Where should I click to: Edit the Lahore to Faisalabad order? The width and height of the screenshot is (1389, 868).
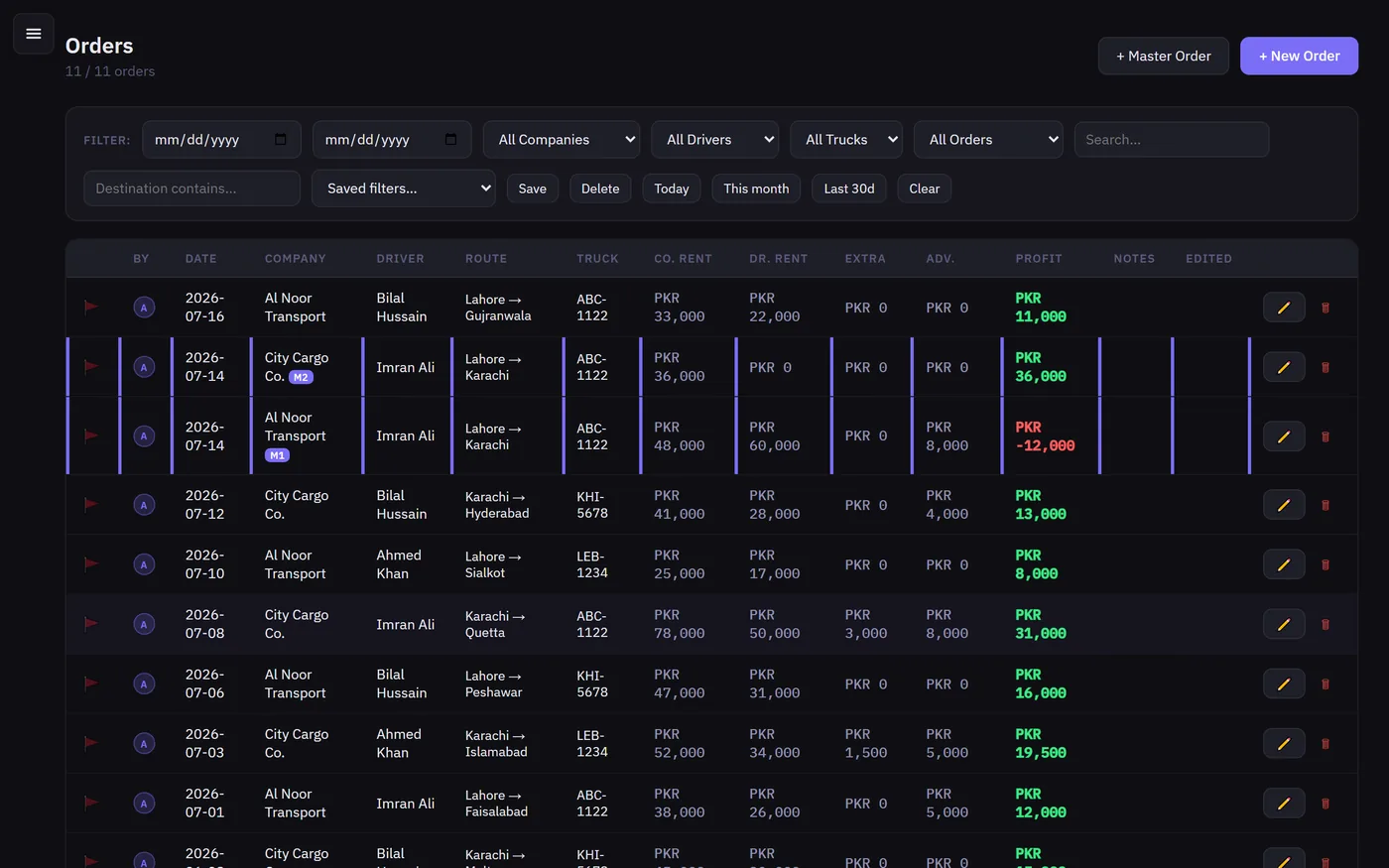pos(1284,804)
